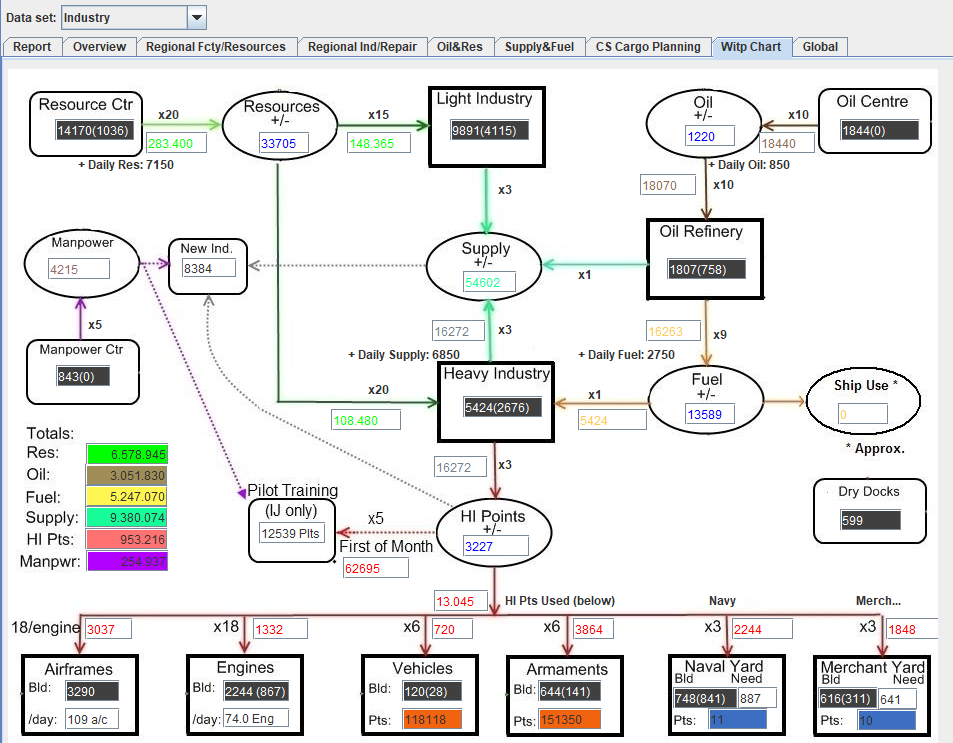Click the Fuel stock value 13589
The image size is (953, 743).
coord(709,414)
